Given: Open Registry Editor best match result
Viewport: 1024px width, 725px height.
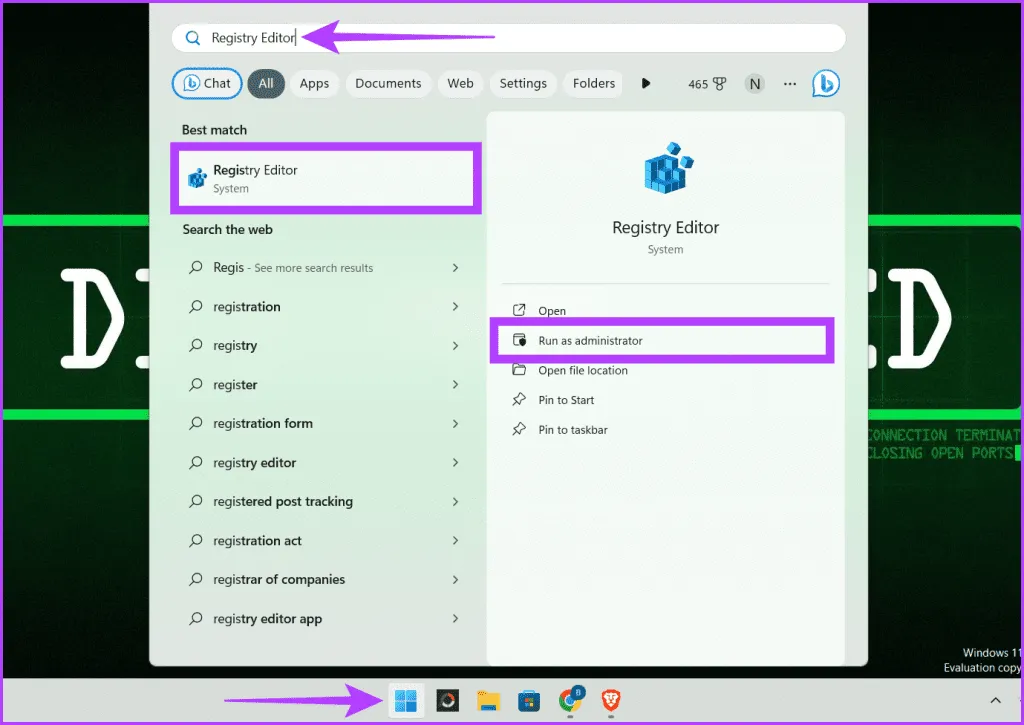Looking at the screenshot, I should click(326, 179).
